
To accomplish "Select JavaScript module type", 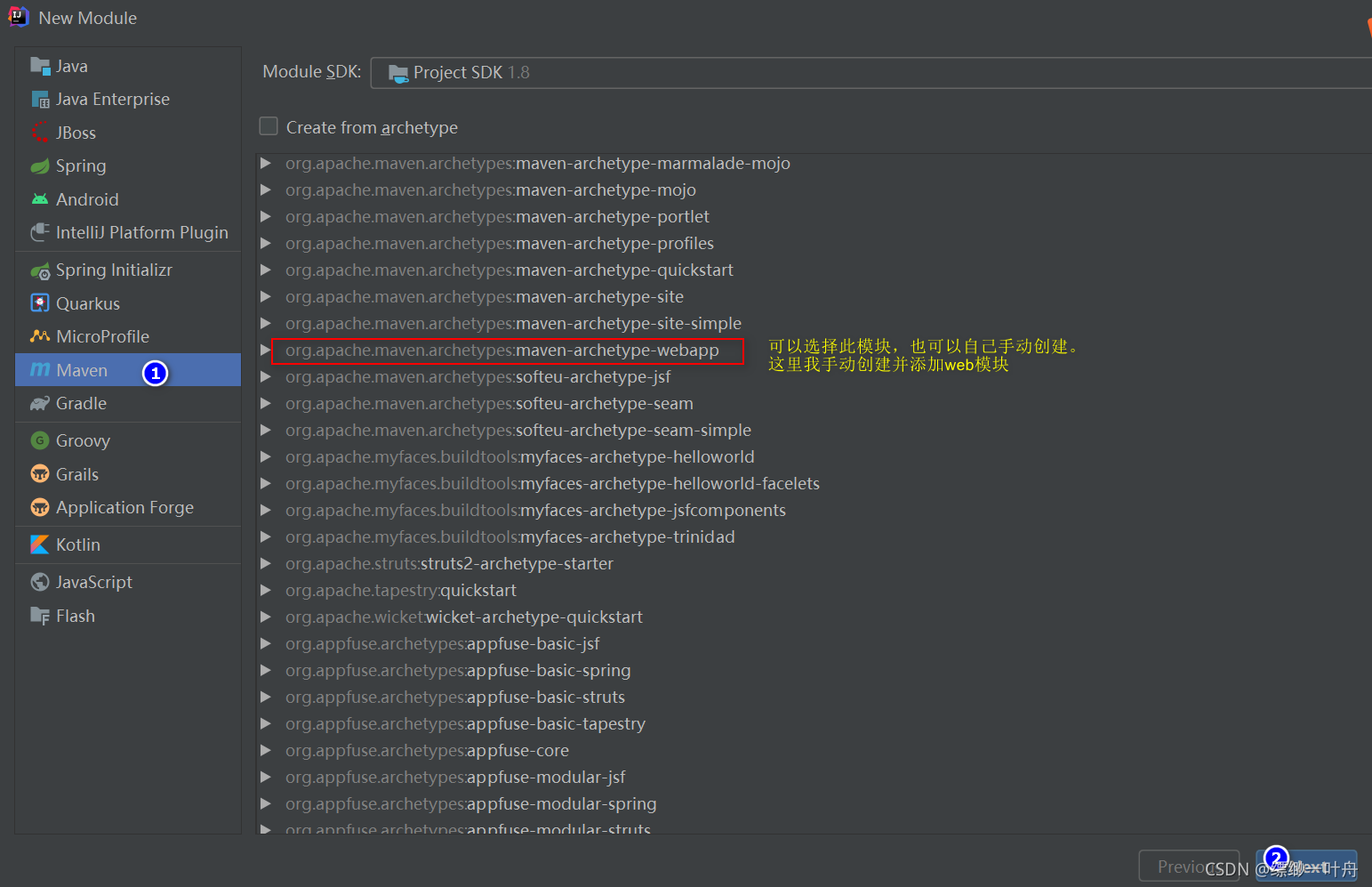I will pos(128,582).
